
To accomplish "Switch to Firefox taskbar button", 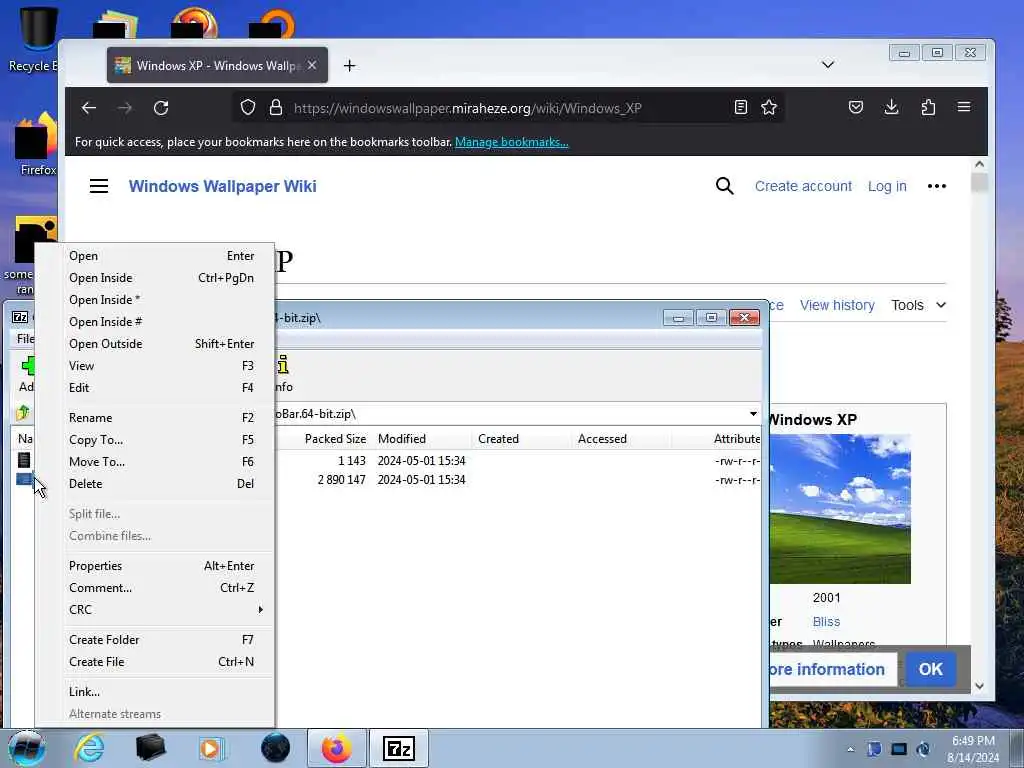I will coord(336,748).
